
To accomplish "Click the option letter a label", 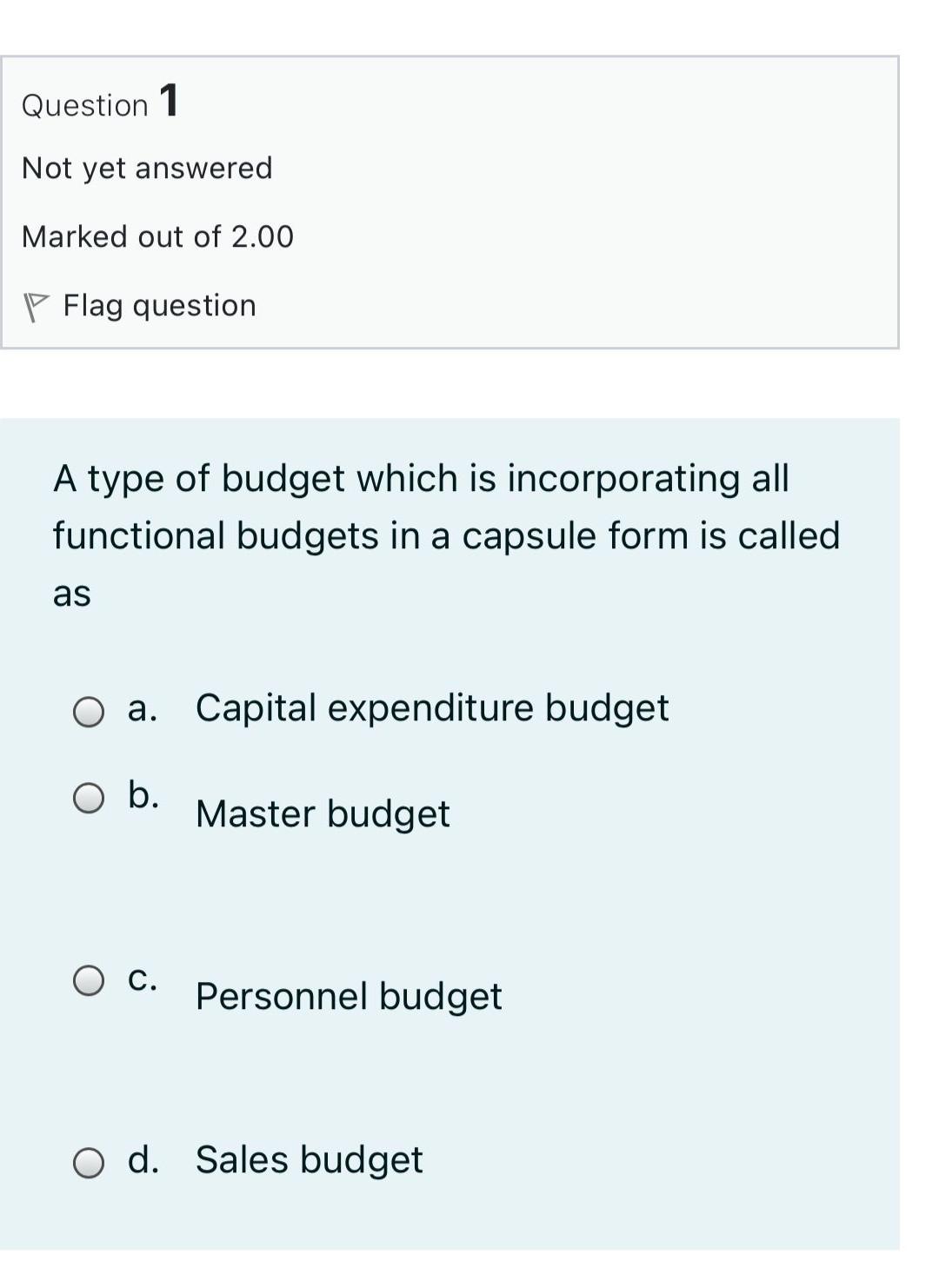I will pyautogui.click(x=142, y=707).
